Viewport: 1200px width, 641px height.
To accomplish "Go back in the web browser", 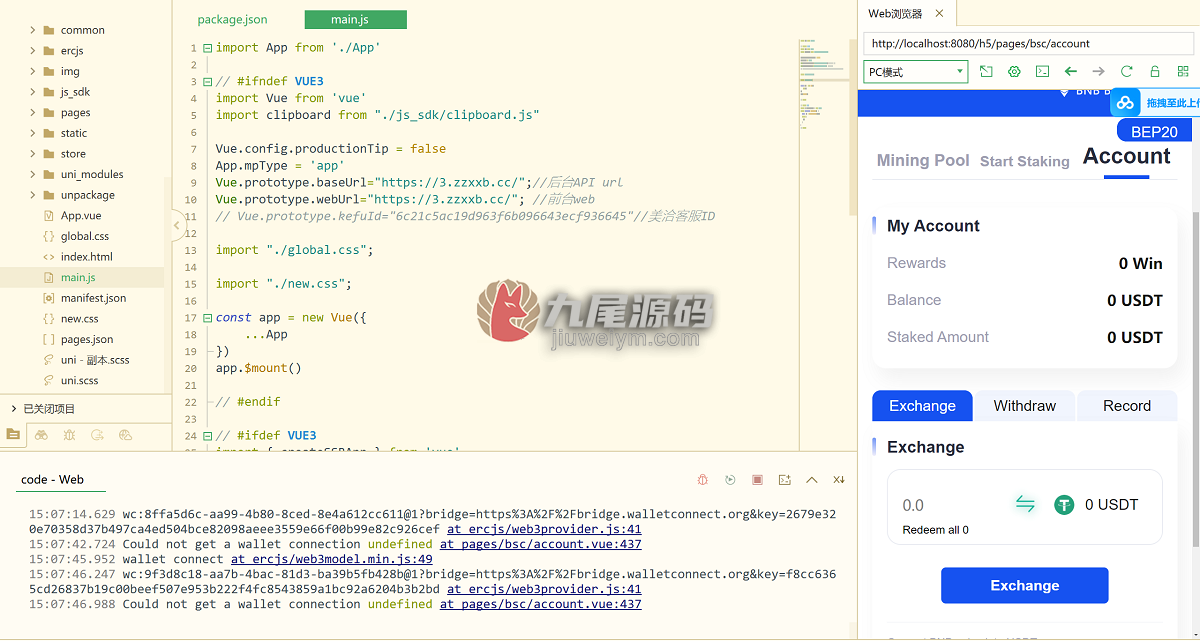I will (x=1070, y=72).
